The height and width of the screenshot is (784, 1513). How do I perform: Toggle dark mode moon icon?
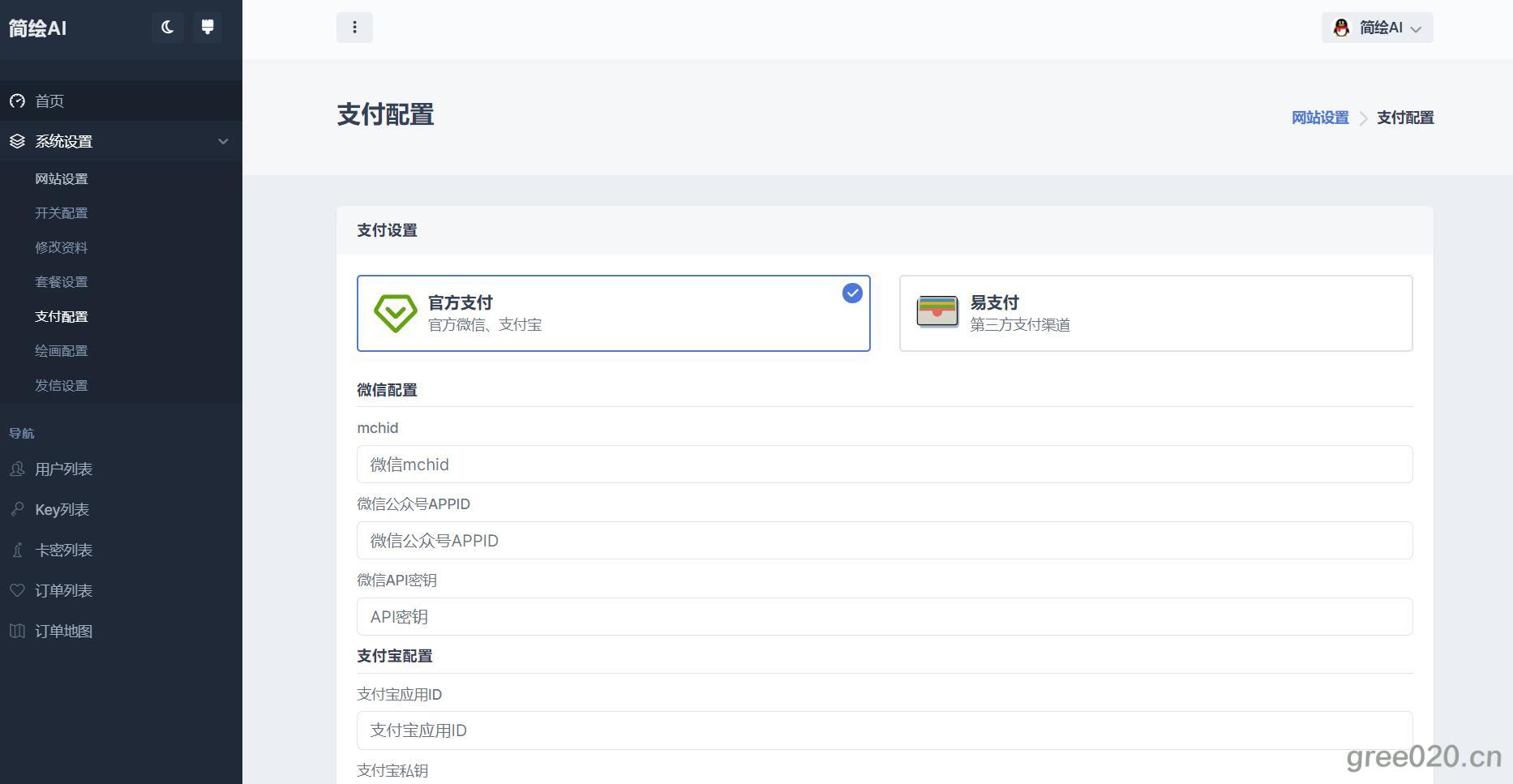(x=167, y=28)
